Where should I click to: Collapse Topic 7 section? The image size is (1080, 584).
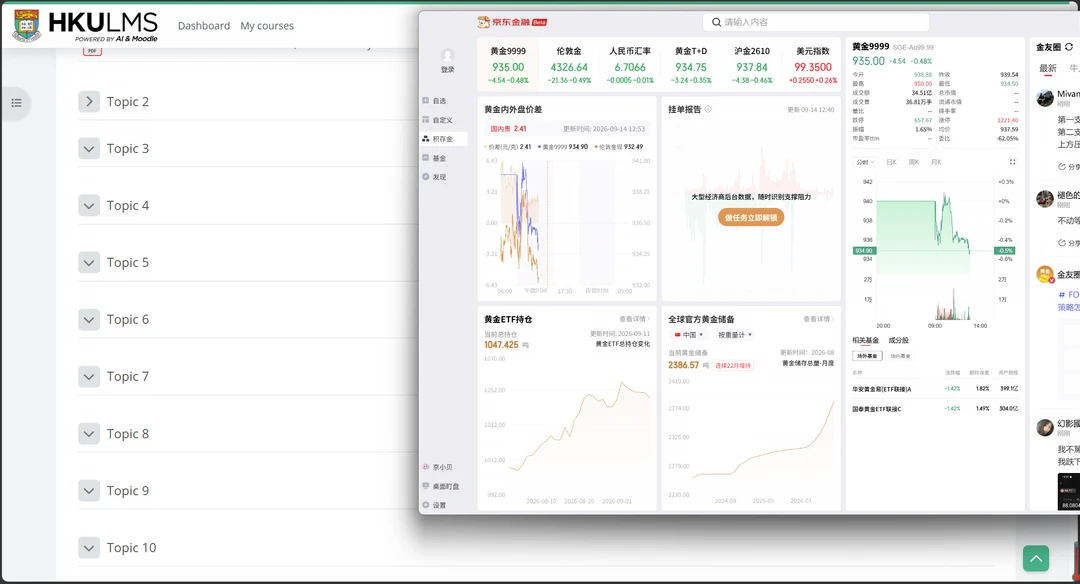tap(89, 377)
